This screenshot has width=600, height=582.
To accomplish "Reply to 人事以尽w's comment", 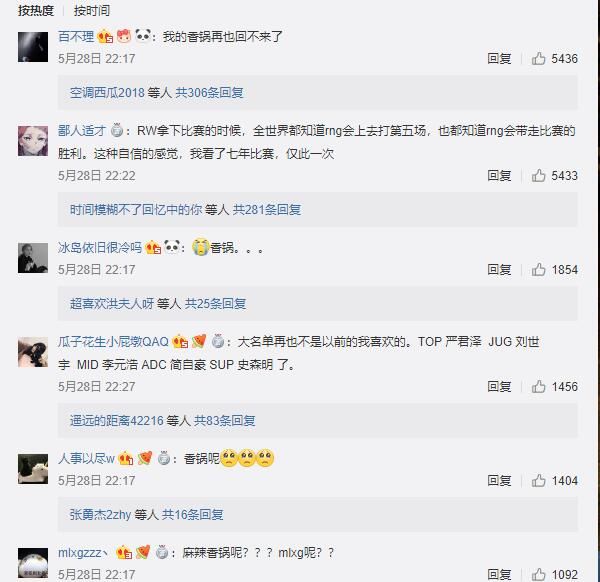I will (499, 481).
